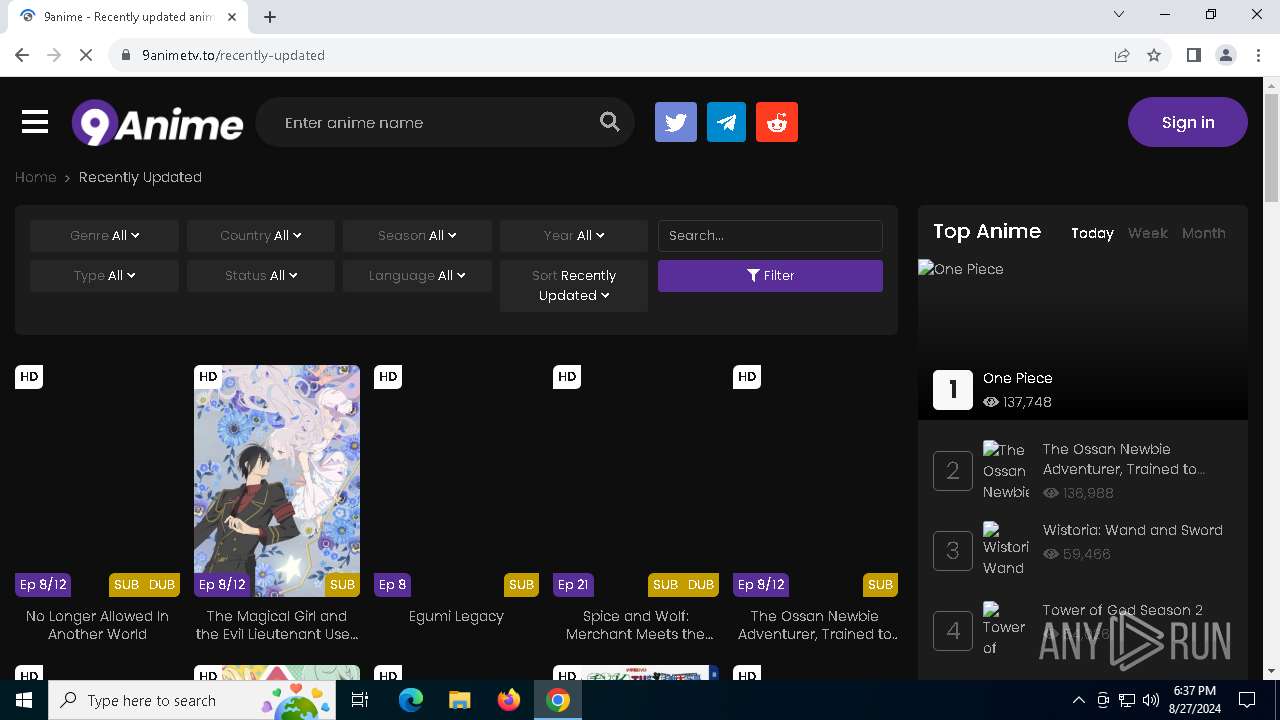Image resolution: width=1280 pixels, height=720 pixels.
Task: Open a new browser tab
Action: pyautogui.click(x=270, y=16)
